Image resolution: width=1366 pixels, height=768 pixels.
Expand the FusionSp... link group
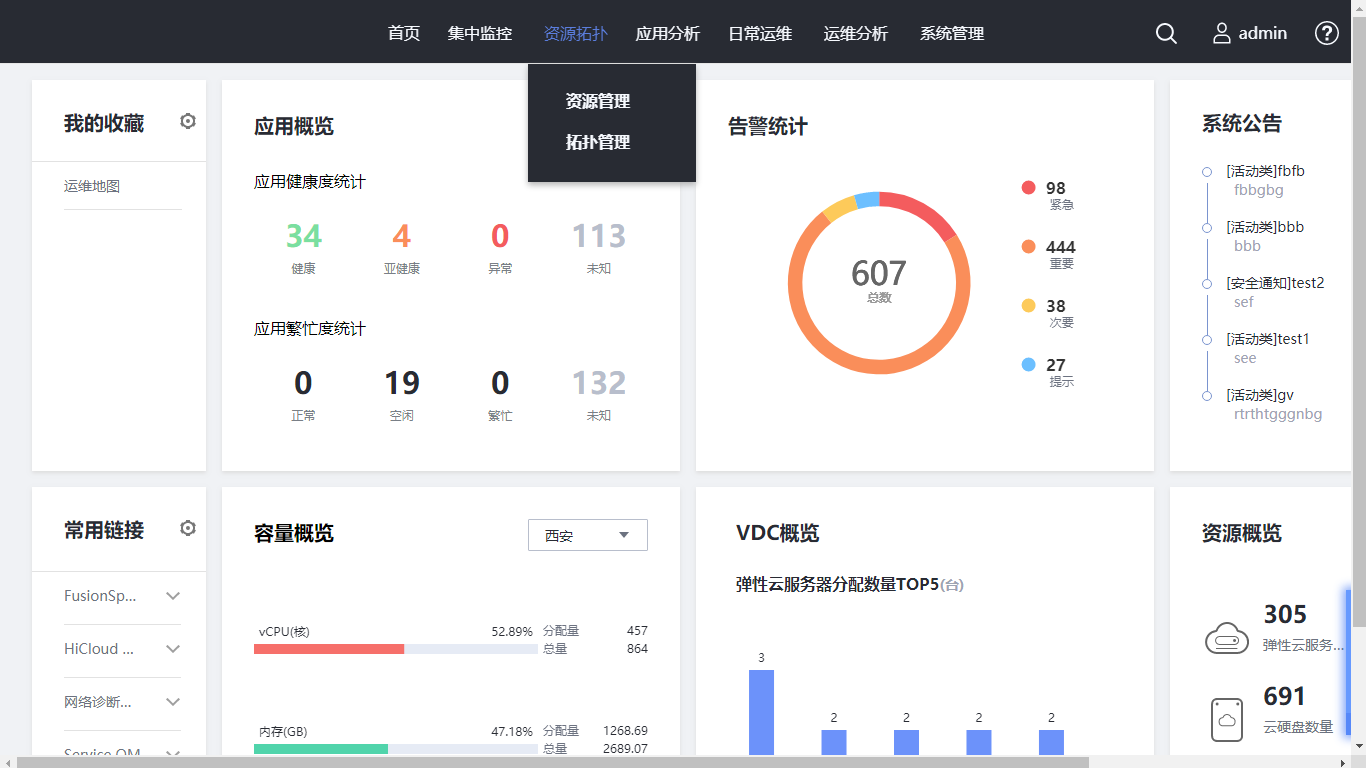tap(173, 596)
